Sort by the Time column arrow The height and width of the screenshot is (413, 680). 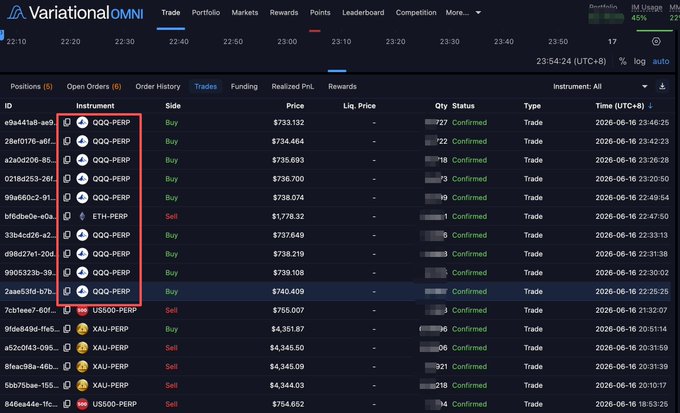click(650, 105)
